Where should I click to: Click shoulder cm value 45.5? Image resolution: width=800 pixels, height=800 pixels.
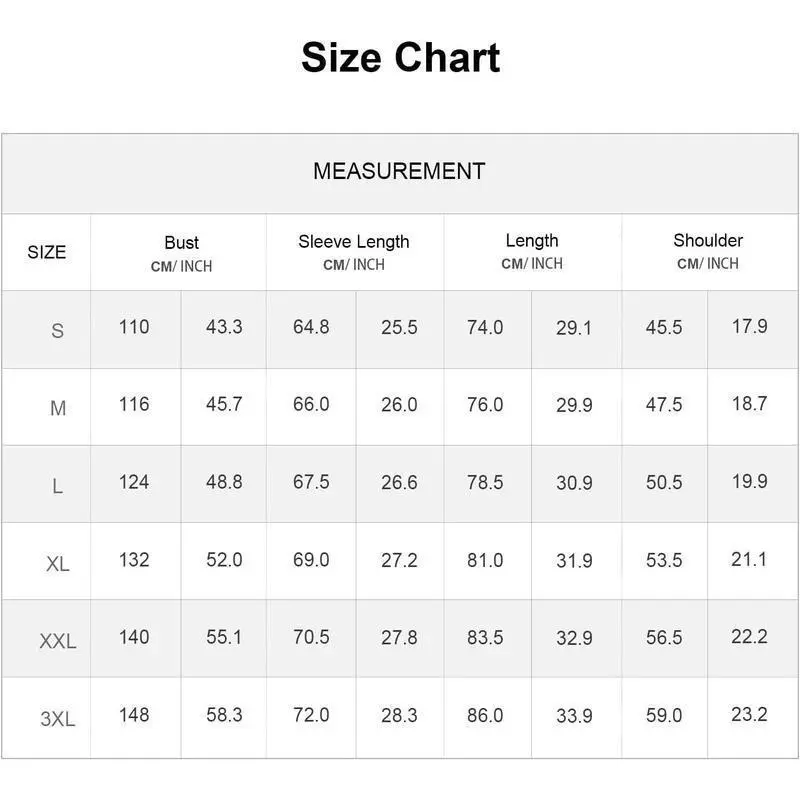pos(664,327)
